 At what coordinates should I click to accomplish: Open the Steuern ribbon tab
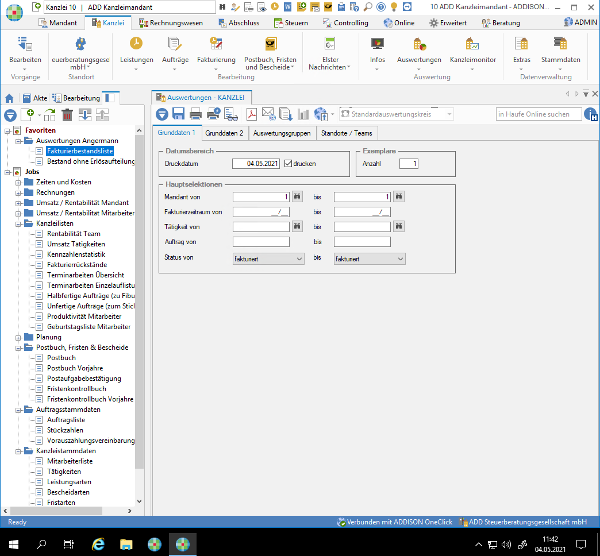pos(291,23)
